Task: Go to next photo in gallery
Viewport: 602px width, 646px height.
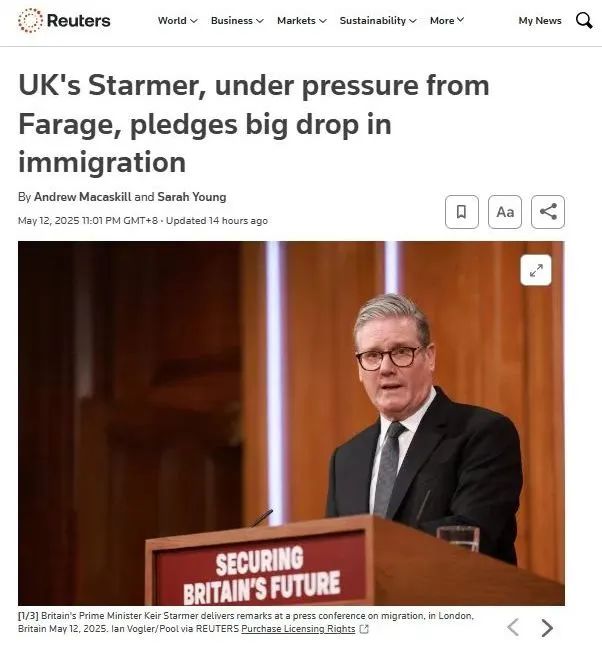Action: (x=547, y=627)
